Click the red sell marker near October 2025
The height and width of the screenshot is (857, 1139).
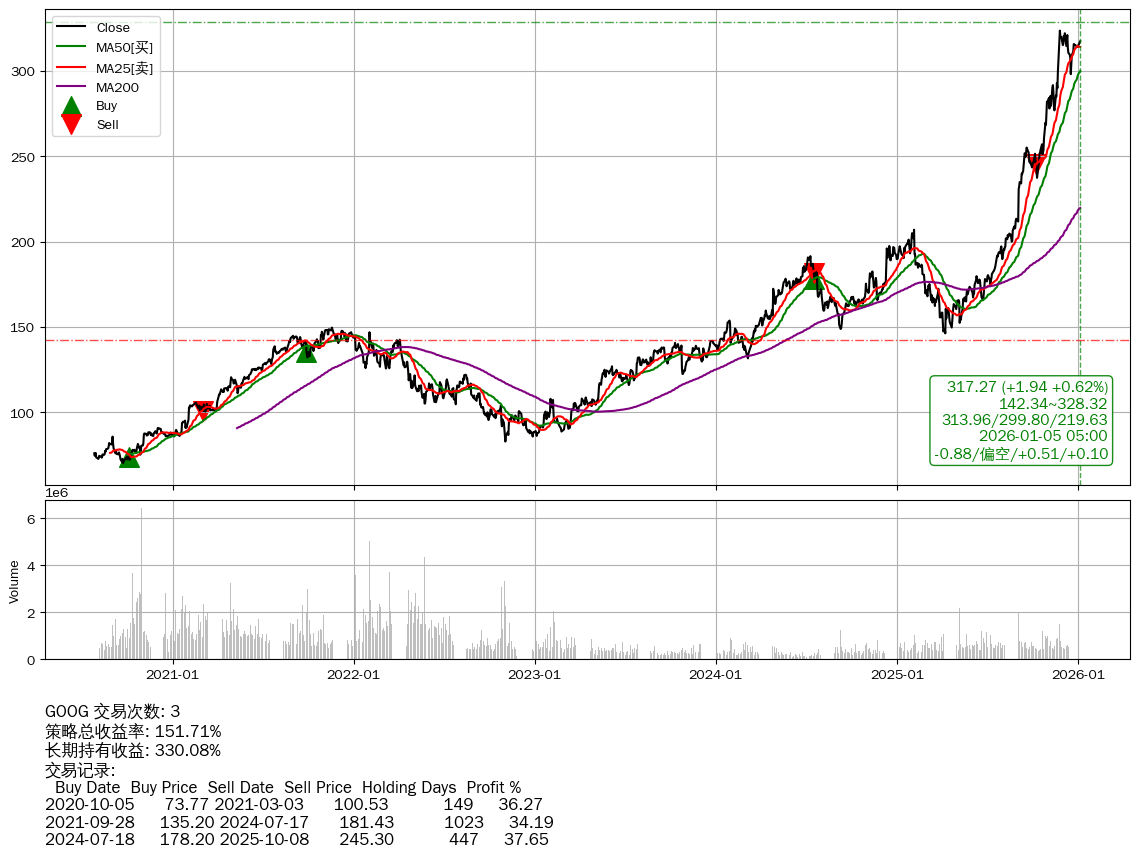pos(1037,164)
